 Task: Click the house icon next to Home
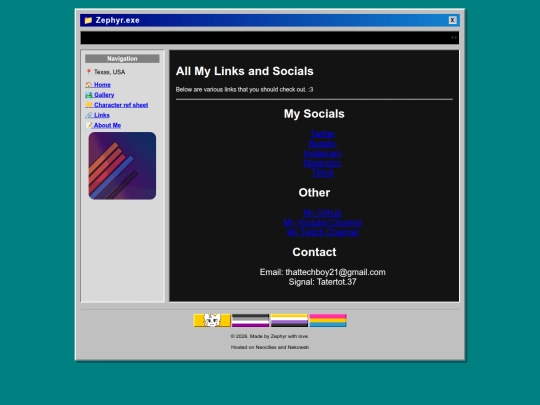tap(89, 85)
